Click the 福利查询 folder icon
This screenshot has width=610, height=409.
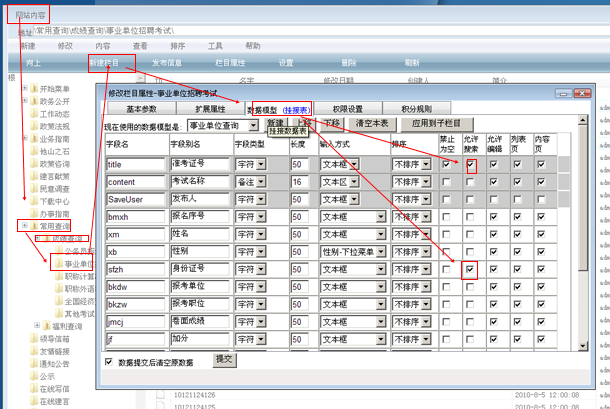(47, 326)
